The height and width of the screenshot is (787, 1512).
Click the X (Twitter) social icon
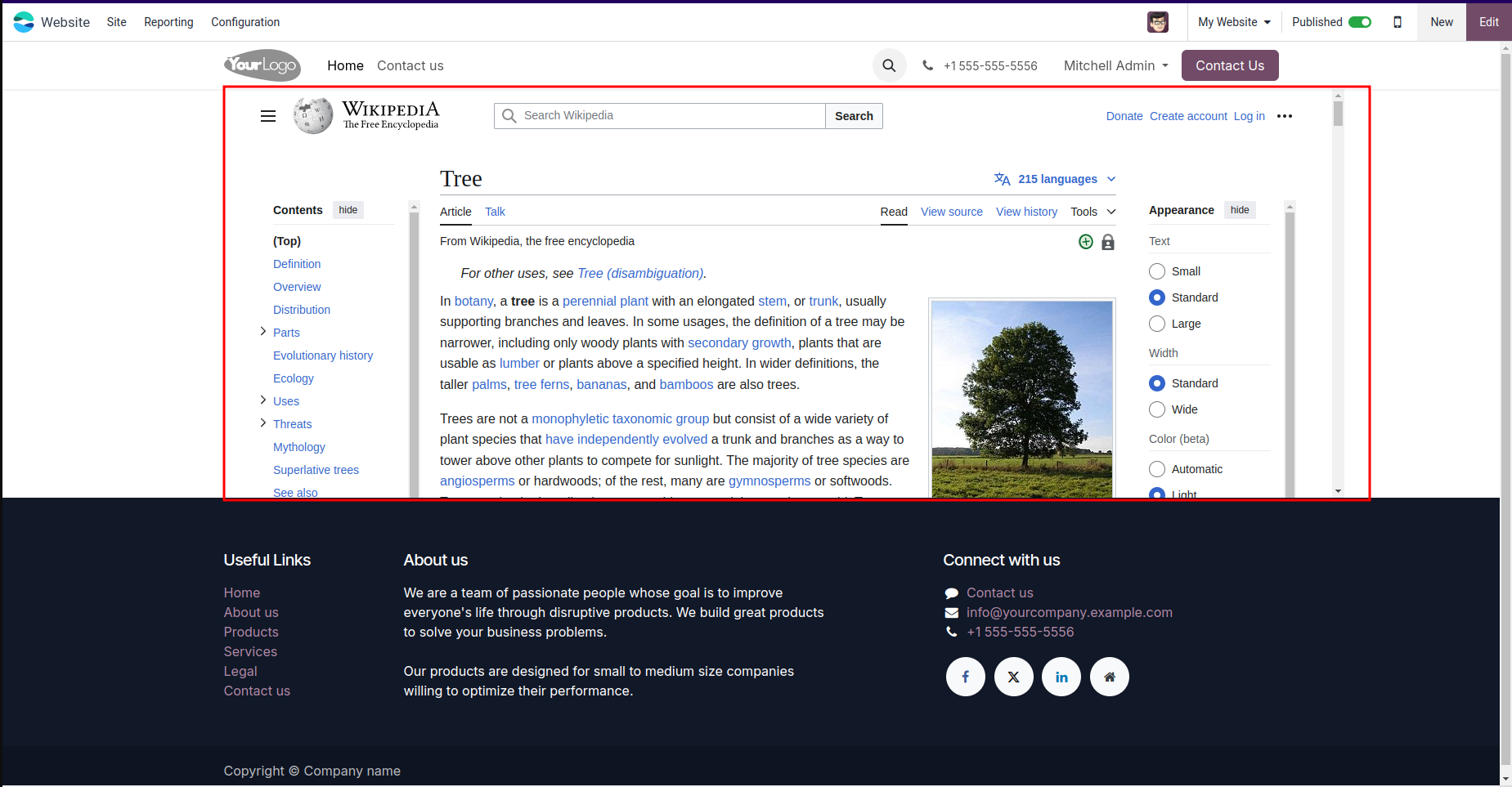(x=1014, y=677)
